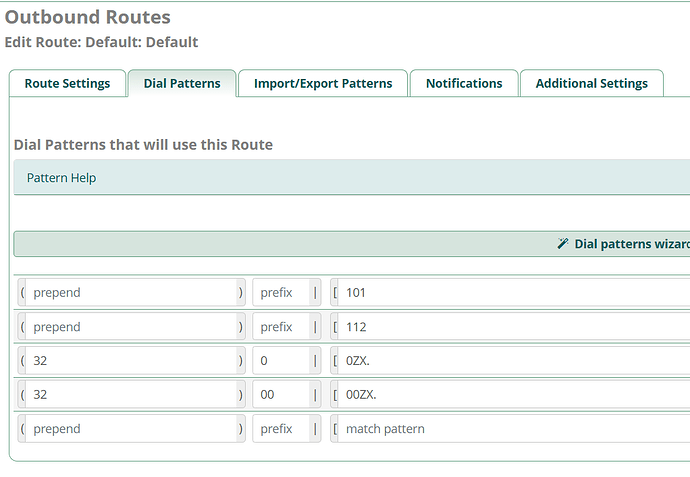Click the prepend field in the 0ZX. row
Image resolution: width=690 pixels, height=477 pixels.
[x=130, y=361]
